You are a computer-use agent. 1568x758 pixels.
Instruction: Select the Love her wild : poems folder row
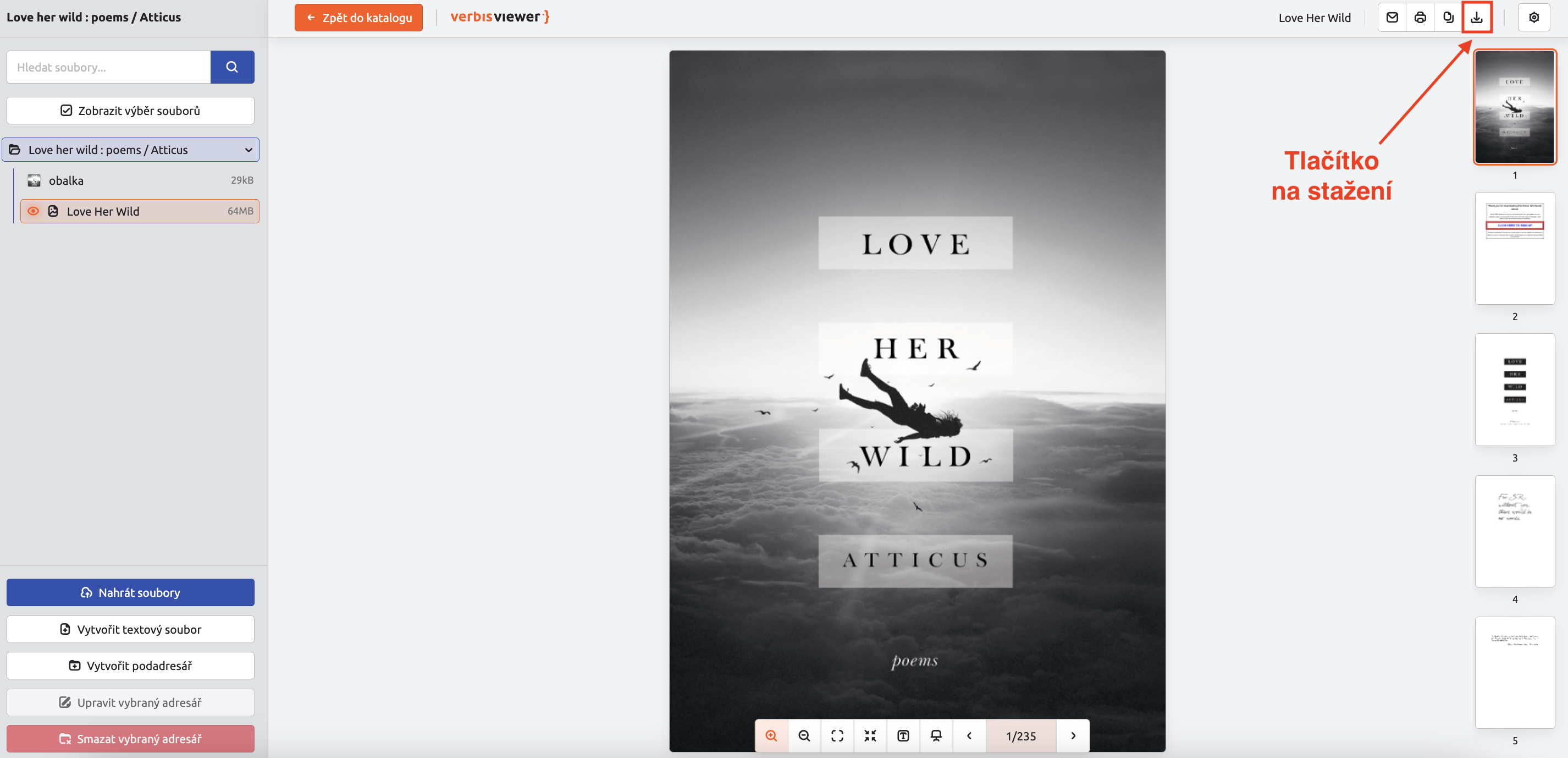(130, 150)
